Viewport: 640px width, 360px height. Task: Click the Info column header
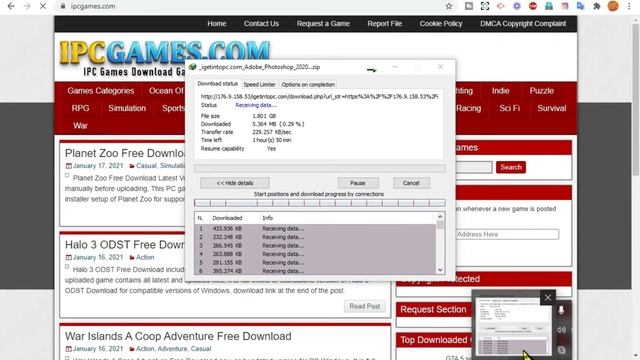267,218
